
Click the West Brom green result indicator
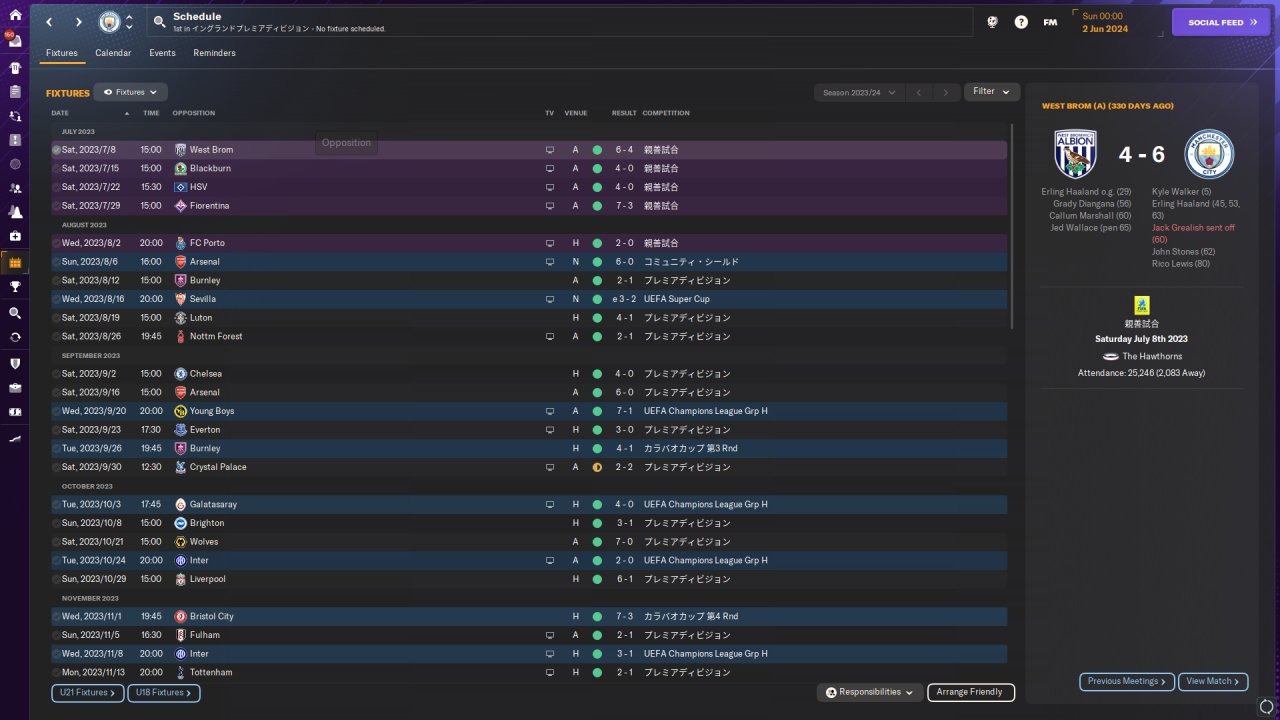click(597, 150)
